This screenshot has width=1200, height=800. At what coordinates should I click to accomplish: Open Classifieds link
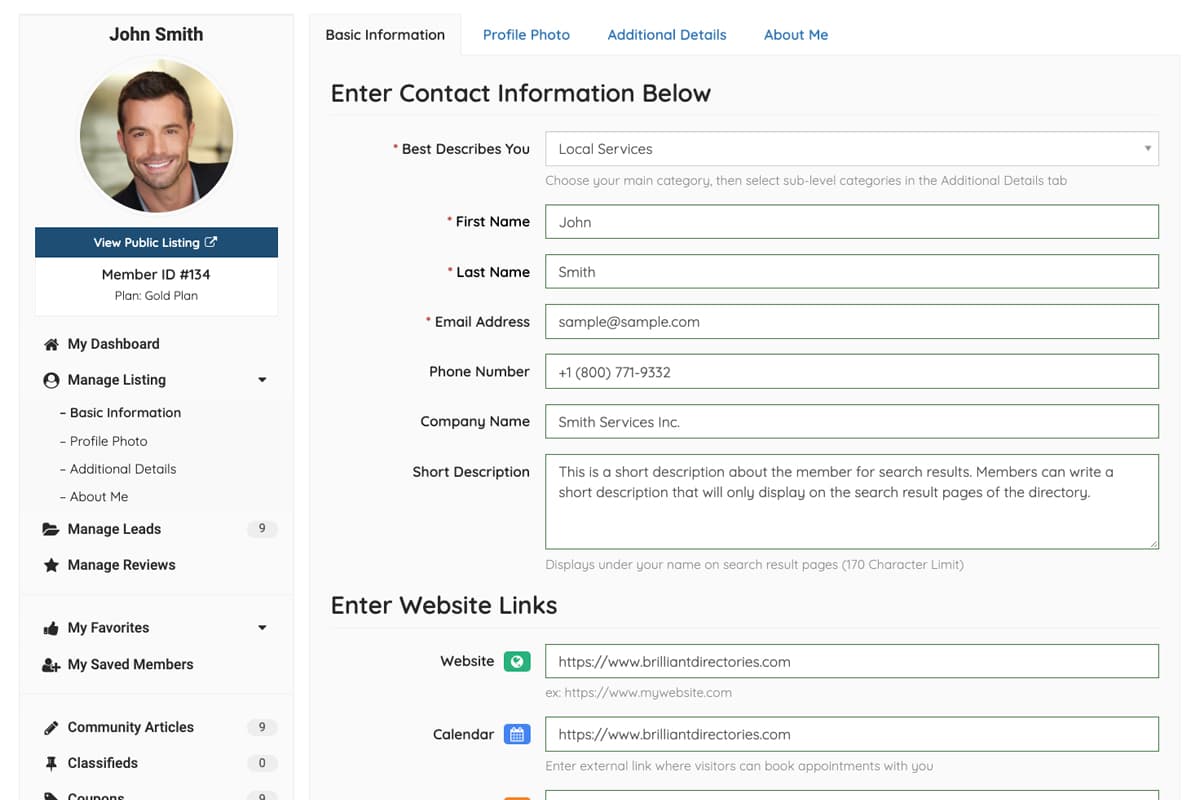[x=102, y=763]
